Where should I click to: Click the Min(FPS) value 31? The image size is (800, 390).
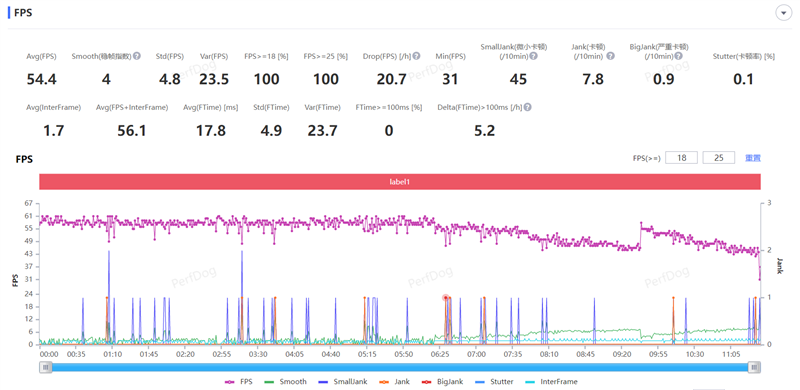(451, 79)
